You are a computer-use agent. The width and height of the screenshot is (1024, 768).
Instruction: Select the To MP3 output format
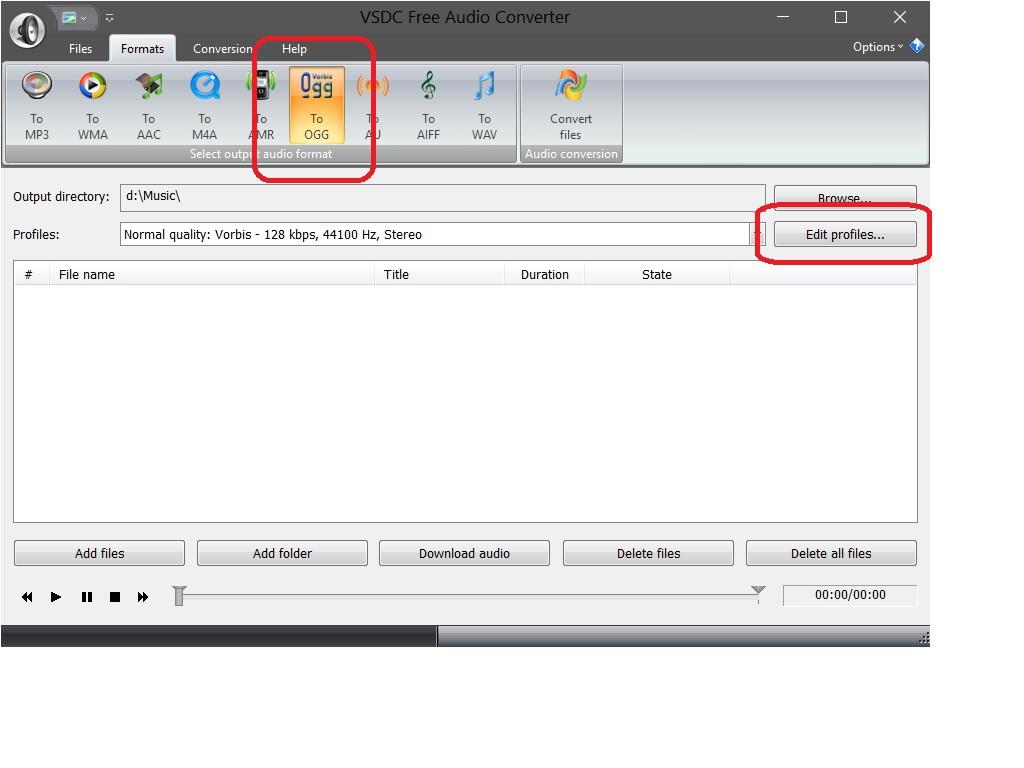(x=37, y=105)
